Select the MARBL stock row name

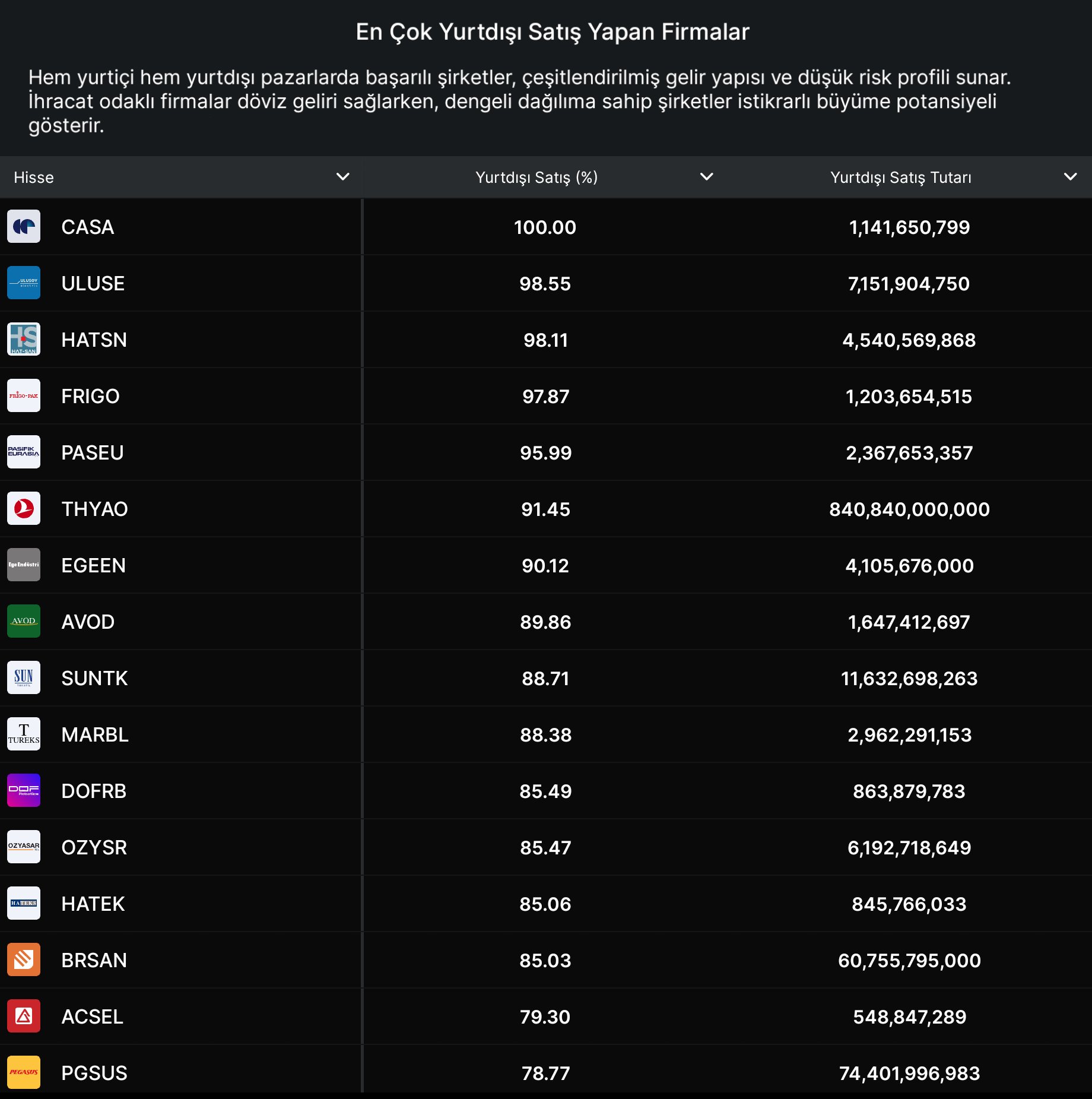click(94, 734)
